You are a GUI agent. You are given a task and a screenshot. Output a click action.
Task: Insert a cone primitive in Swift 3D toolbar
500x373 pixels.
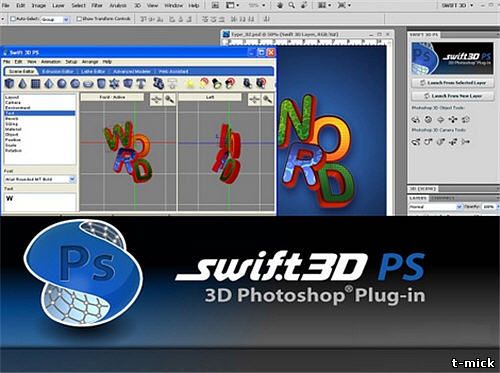[22, 84]
